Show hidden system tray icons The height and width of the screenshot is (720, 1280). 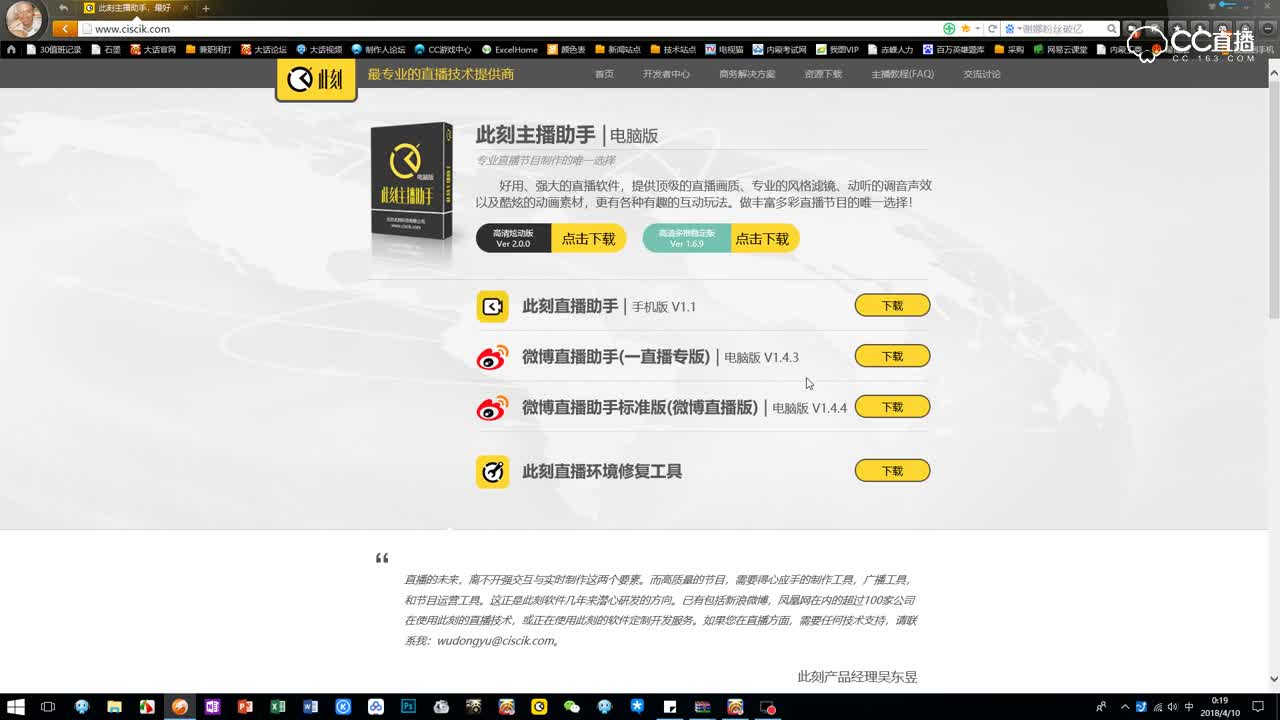point(1125,707)
